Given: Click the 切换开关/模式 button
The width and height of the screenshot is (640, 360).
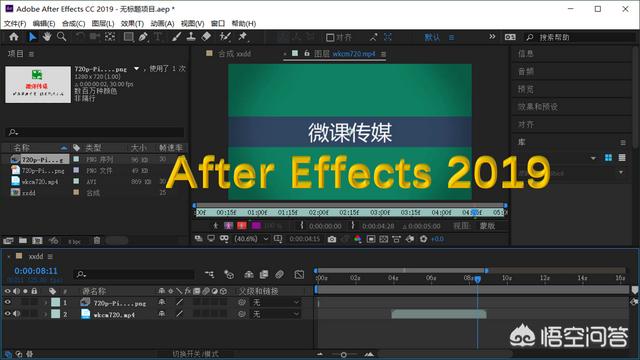Looking at the screenshot, I should click(x=196, y=354).
